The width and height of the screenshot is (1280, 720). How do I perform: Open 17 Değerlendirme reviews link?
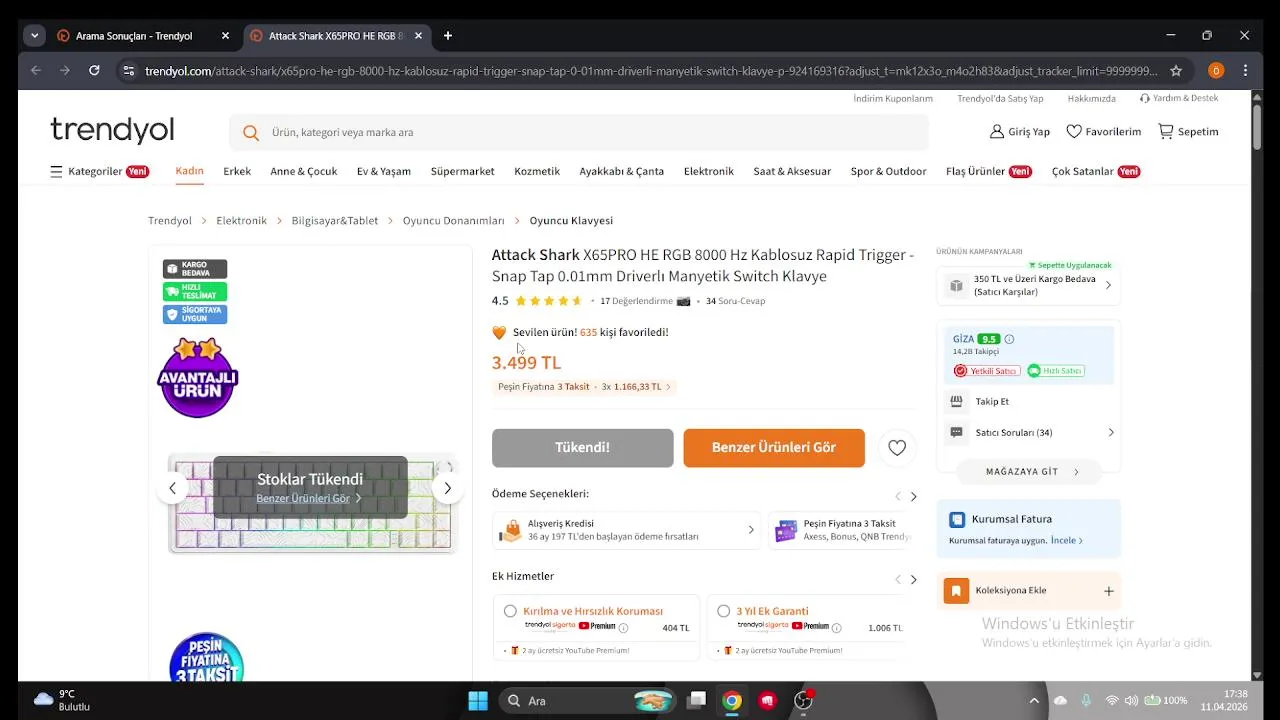click(636, 301)
